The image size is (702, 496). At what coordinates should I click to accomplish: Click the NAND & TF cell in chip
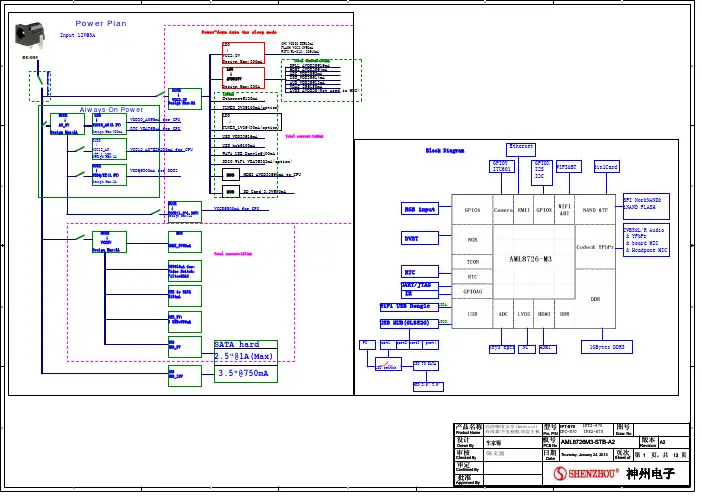(595, 210)
